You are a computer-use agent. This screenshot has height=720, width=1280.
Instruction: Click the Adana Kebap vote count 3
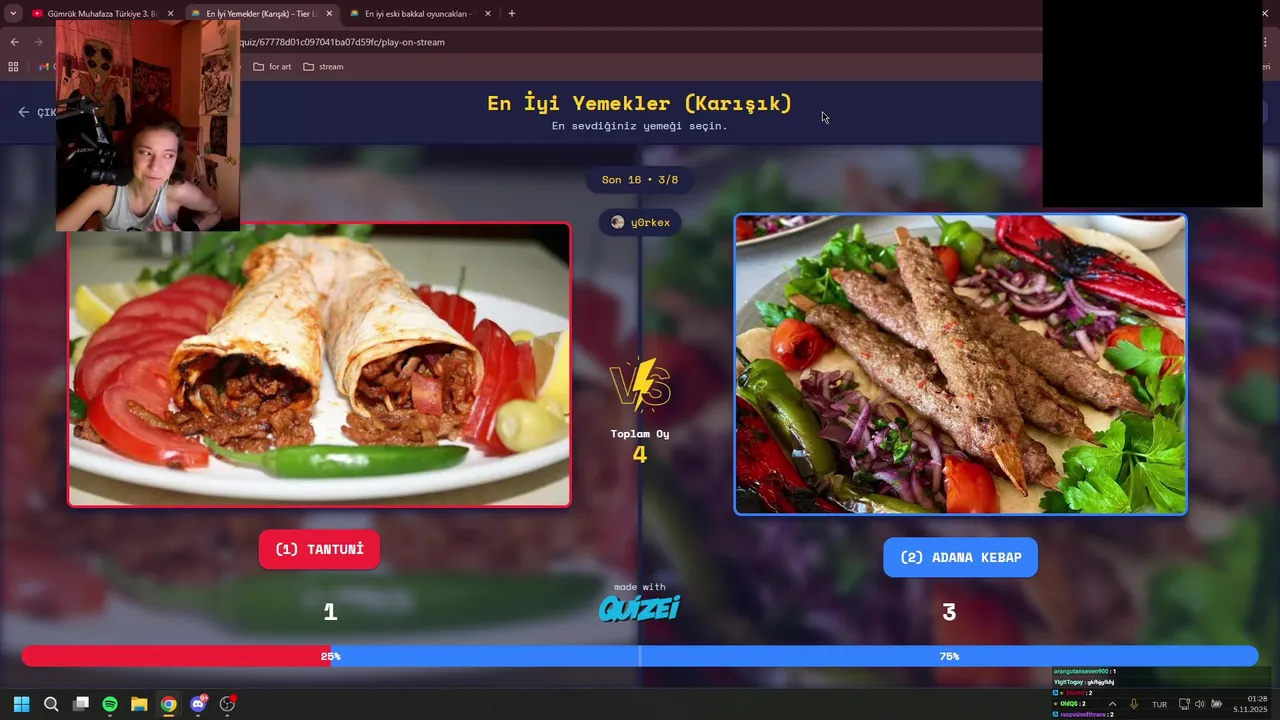pyautogui.click(x=949, y=612)
